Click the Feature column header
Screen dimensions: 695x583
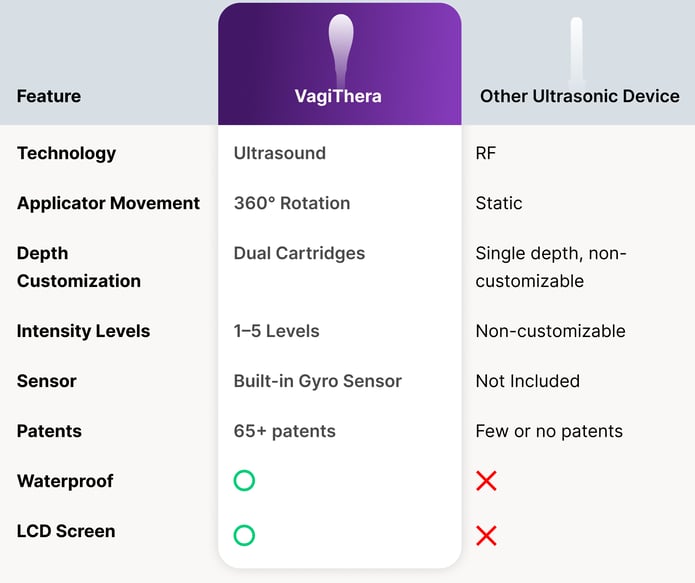coord(49,96)
